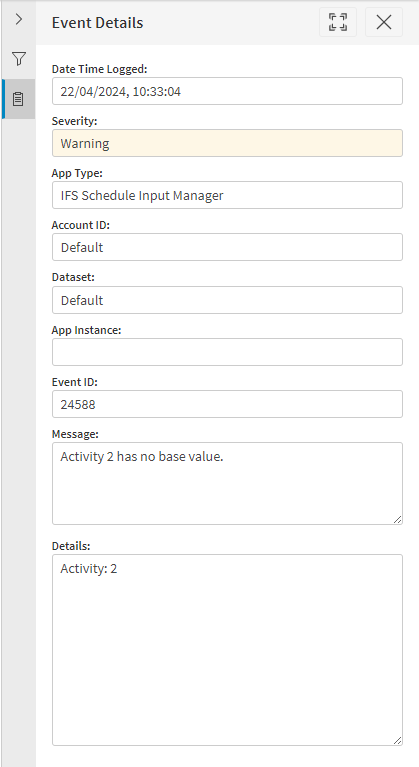This screenshot has height=767, width=419.
Task: Click inside the Message text area
Action: [x=227, y=484]
